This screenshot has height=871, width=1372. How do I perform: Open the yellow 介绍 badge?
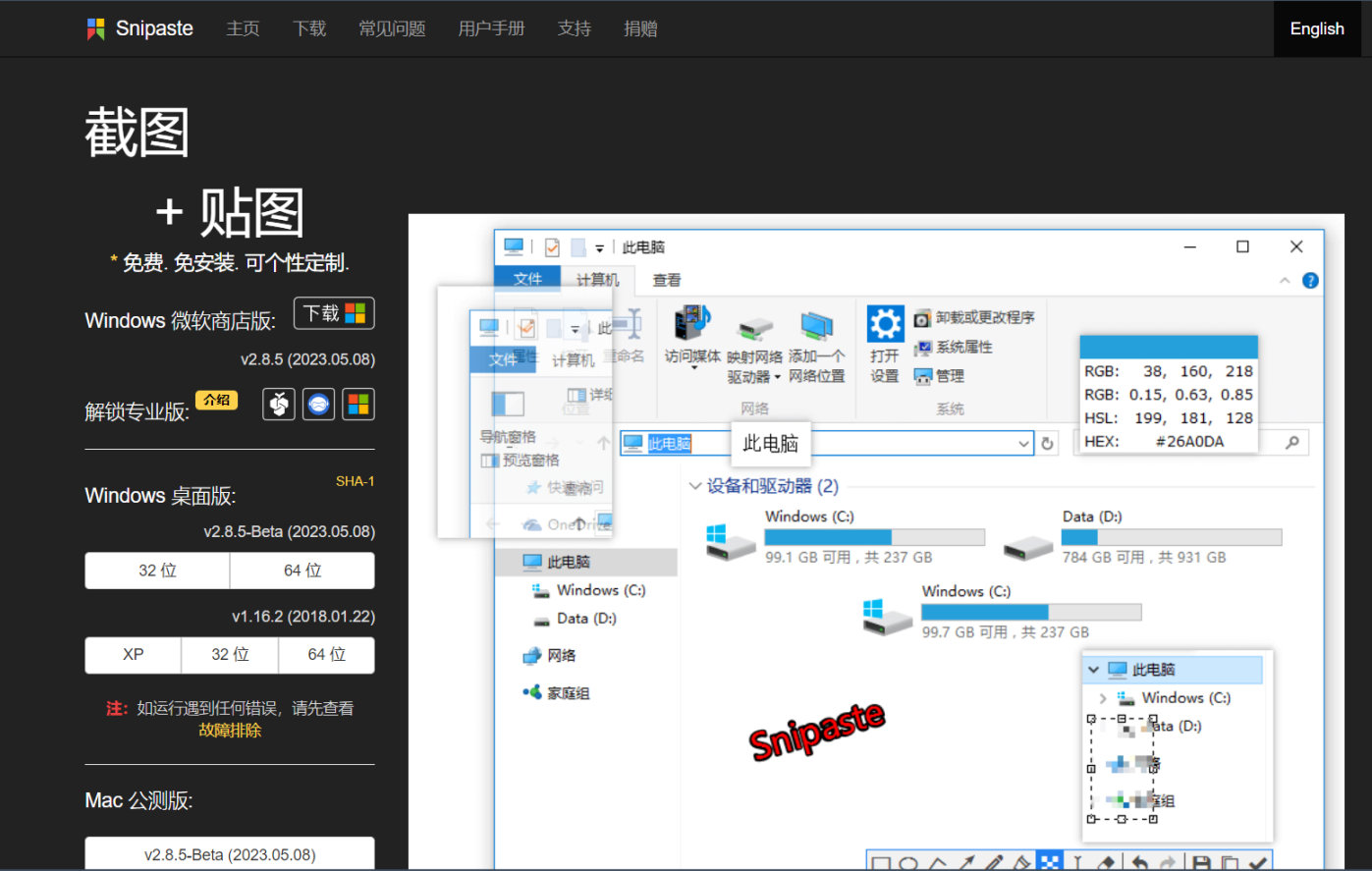tap(216, 400)
